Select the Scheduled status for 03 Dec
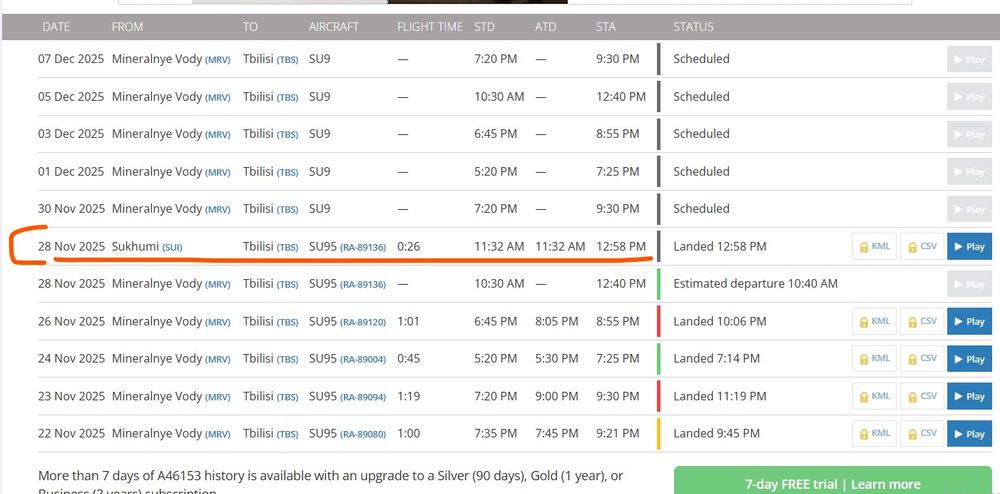 tap(702, 134)
